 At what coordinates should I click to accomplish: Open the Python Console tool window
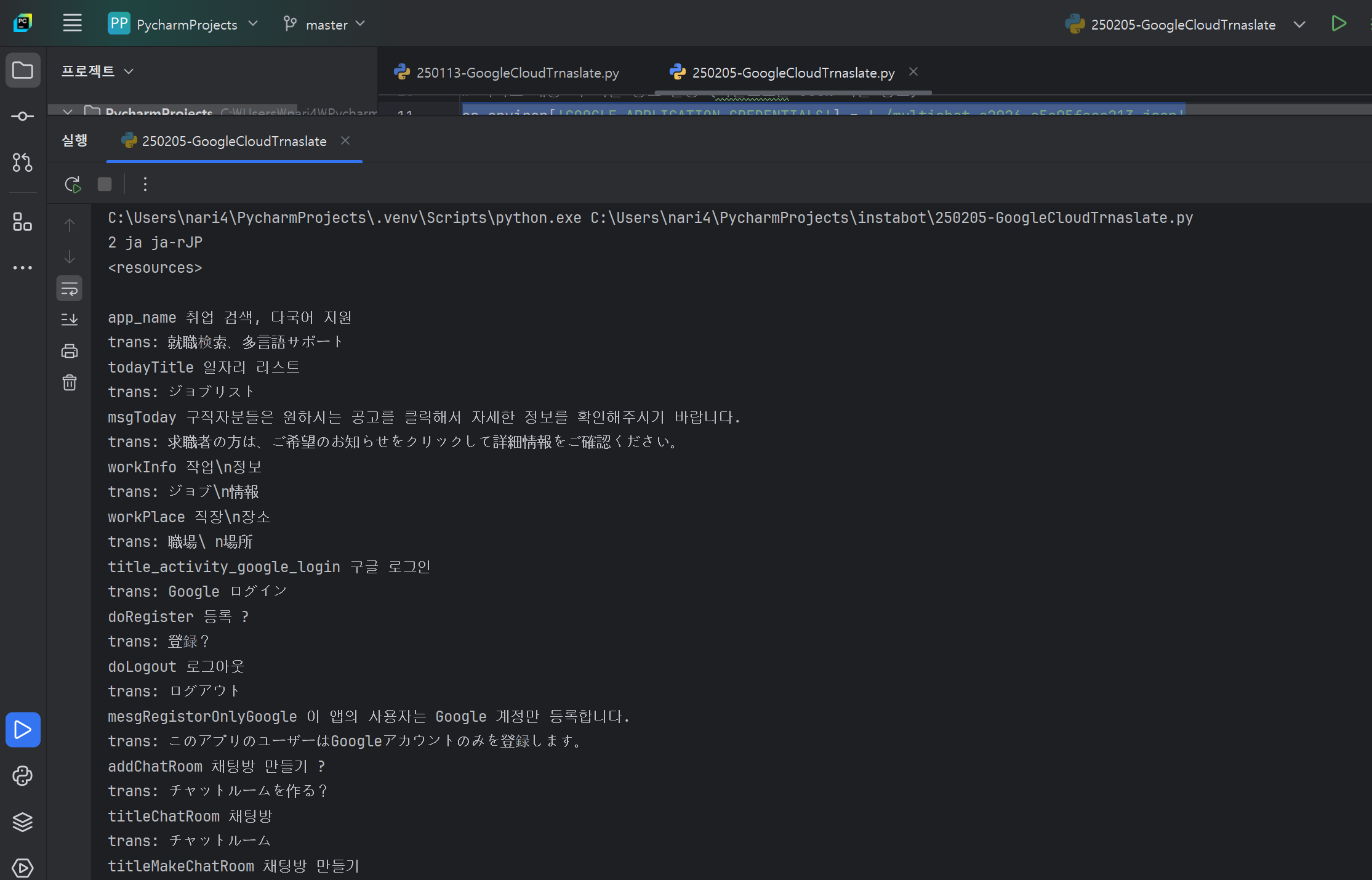click(x=23, y=776)
